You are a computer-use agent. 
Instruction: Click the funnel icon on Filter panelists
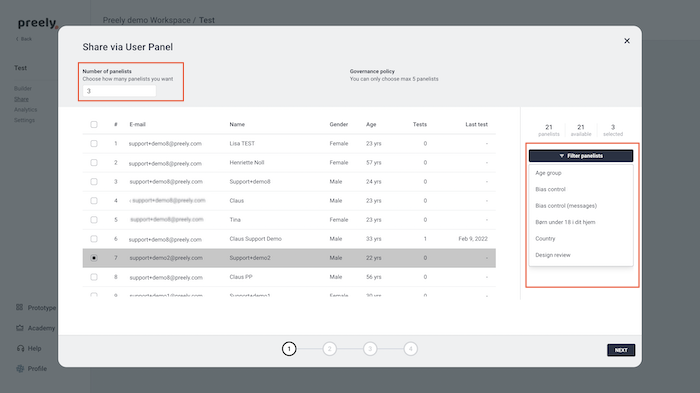coord(562,156)
